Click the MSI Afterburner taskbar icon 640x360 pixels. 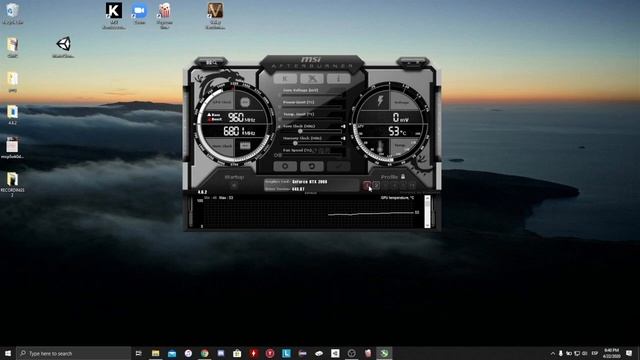tap(384, 353)
